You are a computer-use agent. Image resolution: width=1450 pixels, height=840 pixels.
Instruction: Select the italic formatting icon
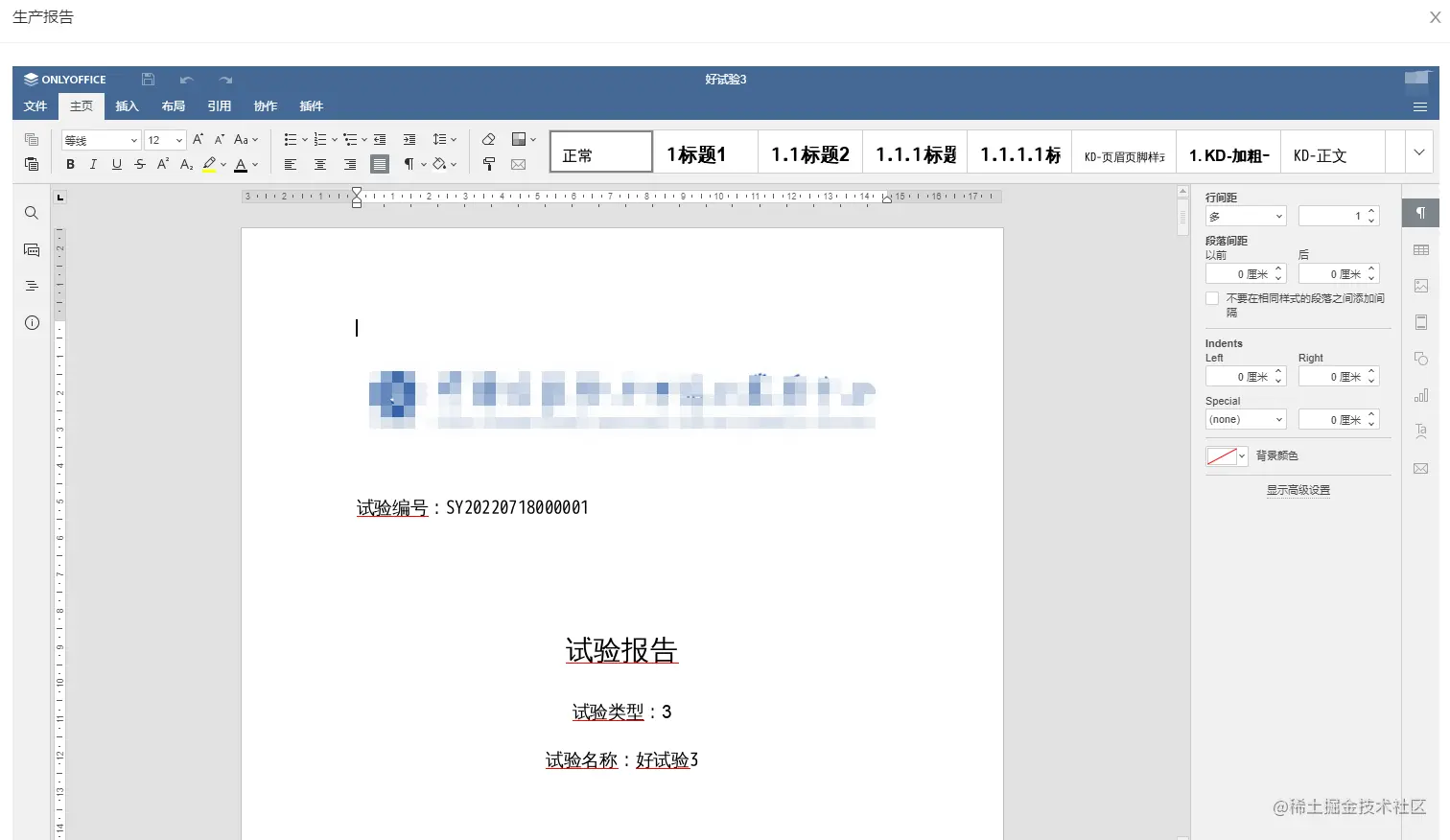pyautogui.click(x=93, y=164)
